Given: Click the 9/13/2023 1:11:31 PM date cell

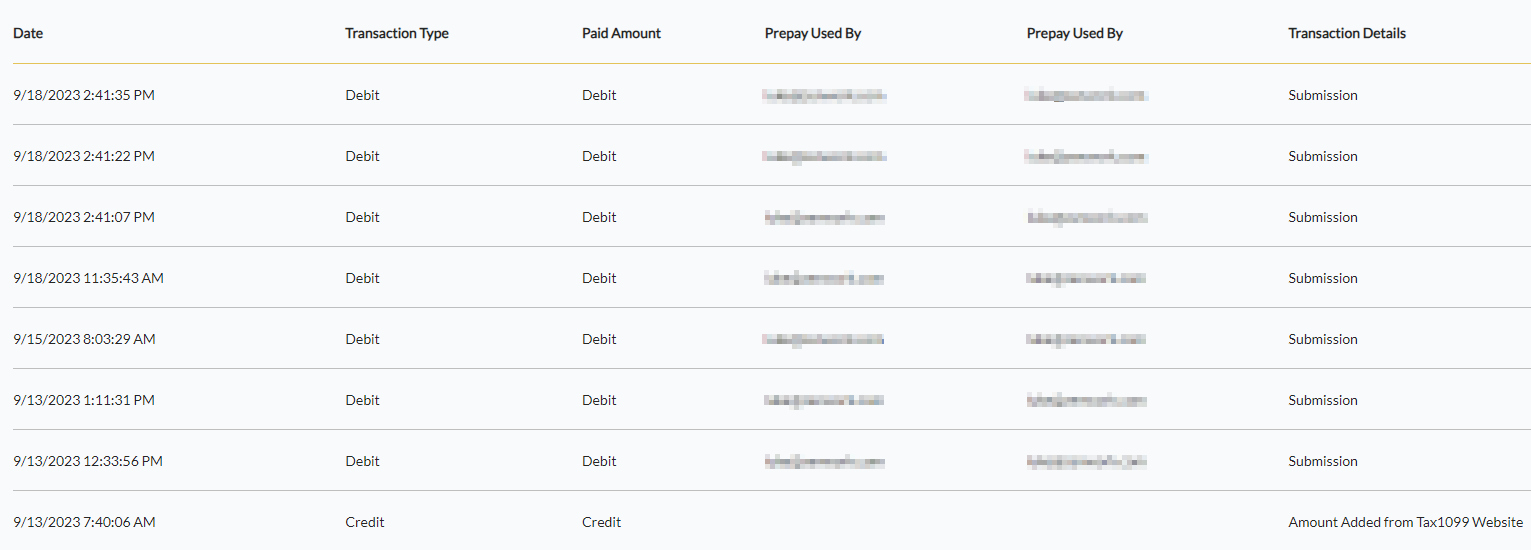Looking at the screenshot, I should 84,400.
